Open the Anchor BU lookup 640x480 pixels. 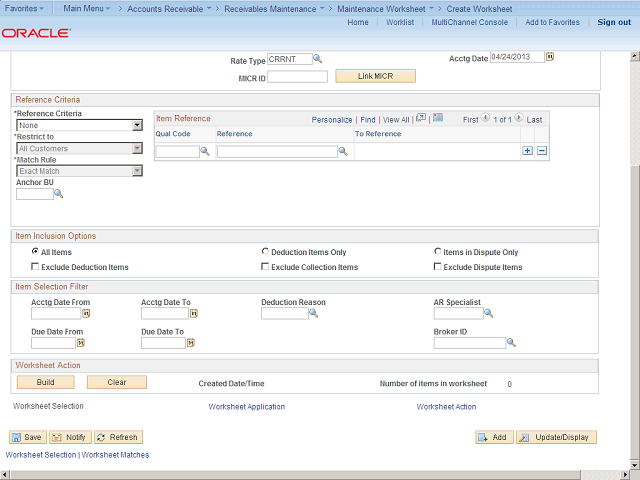pyautogui.click(x=59, y=194)
